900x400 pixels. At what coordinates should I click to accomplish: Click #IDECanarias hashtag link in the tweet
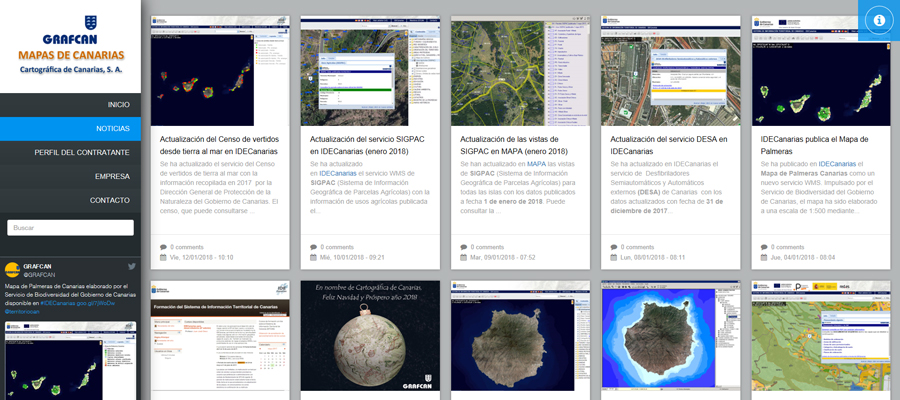coord(59,303)
